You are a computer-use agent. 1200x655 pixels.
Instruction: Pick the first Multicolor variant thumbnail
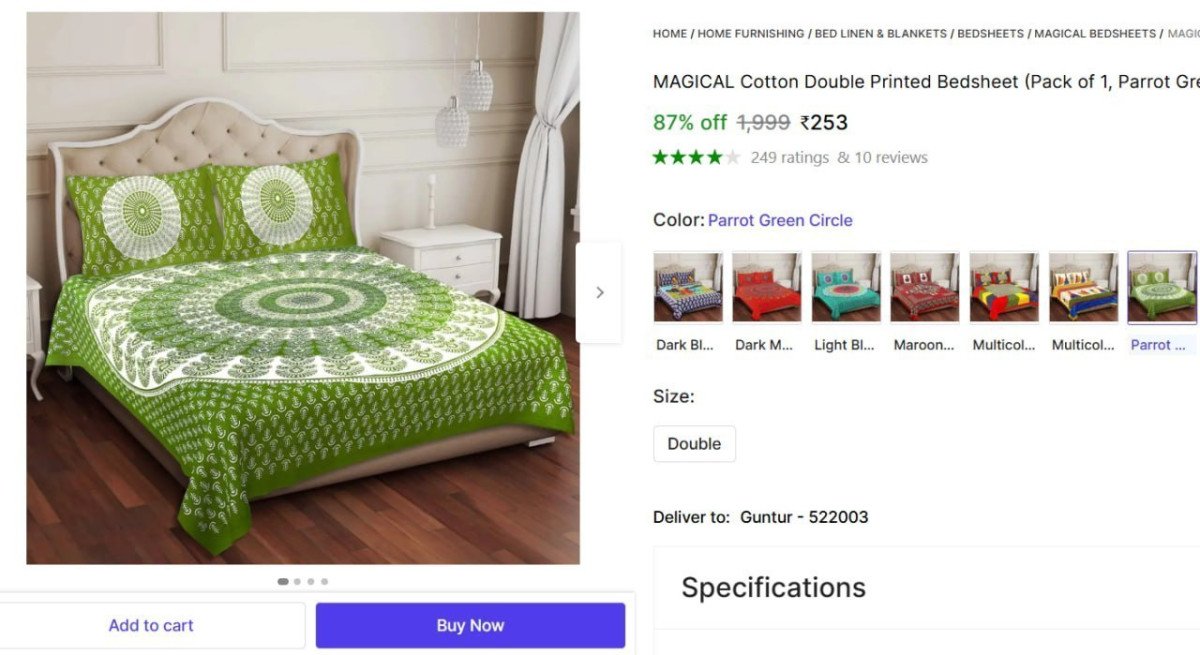tap(1003, 287)
